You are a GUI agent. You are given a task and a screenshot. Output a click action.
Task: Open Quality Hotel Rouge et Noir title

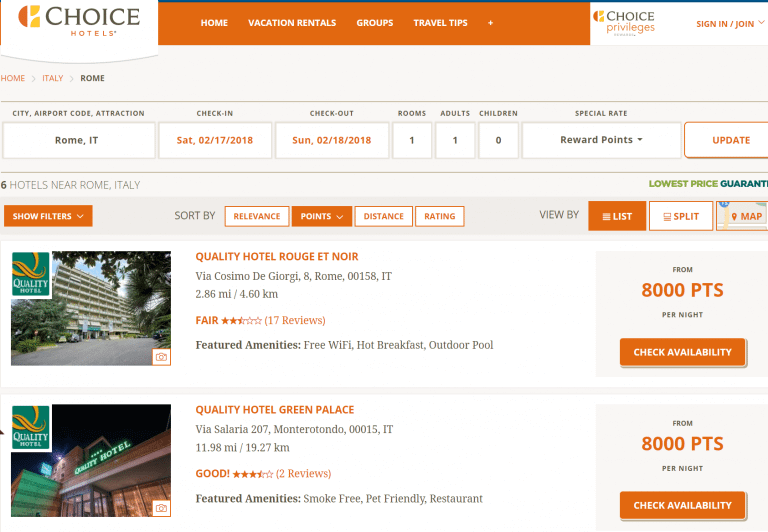(277, 257)
